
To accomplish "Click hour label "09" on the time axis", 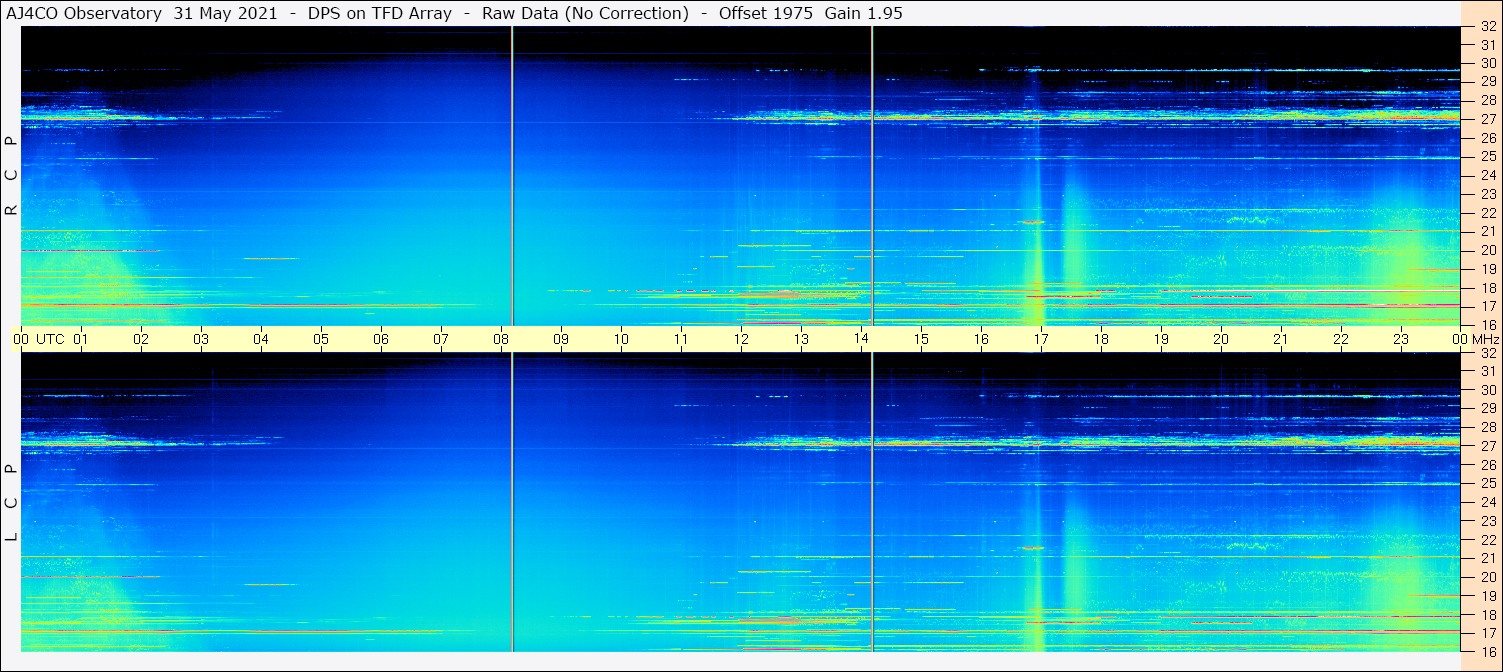I will [561, 339].
